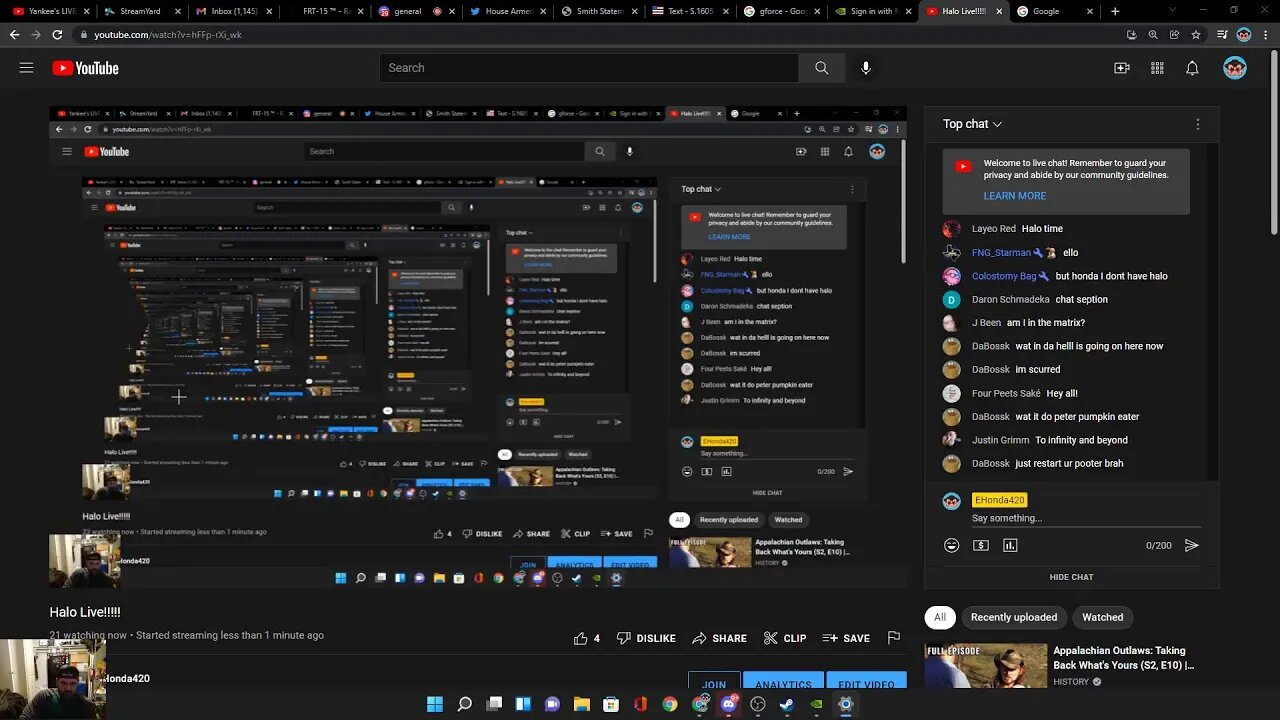Image resolution: width=1280 pixels, height=720 pixels.
Task: Open the YouTube apps grid
Action: [1157, 68]
